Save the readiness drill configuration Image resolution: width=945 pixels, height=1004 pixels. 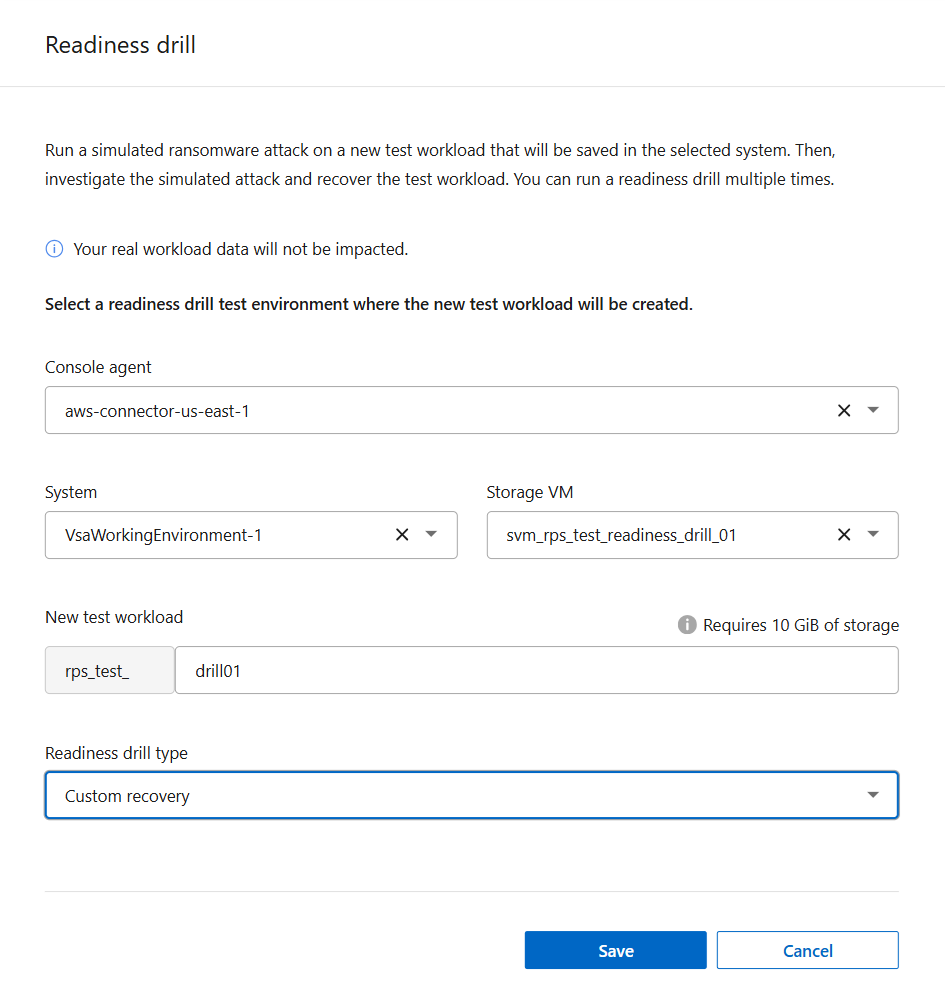click(x=615, y=950)
